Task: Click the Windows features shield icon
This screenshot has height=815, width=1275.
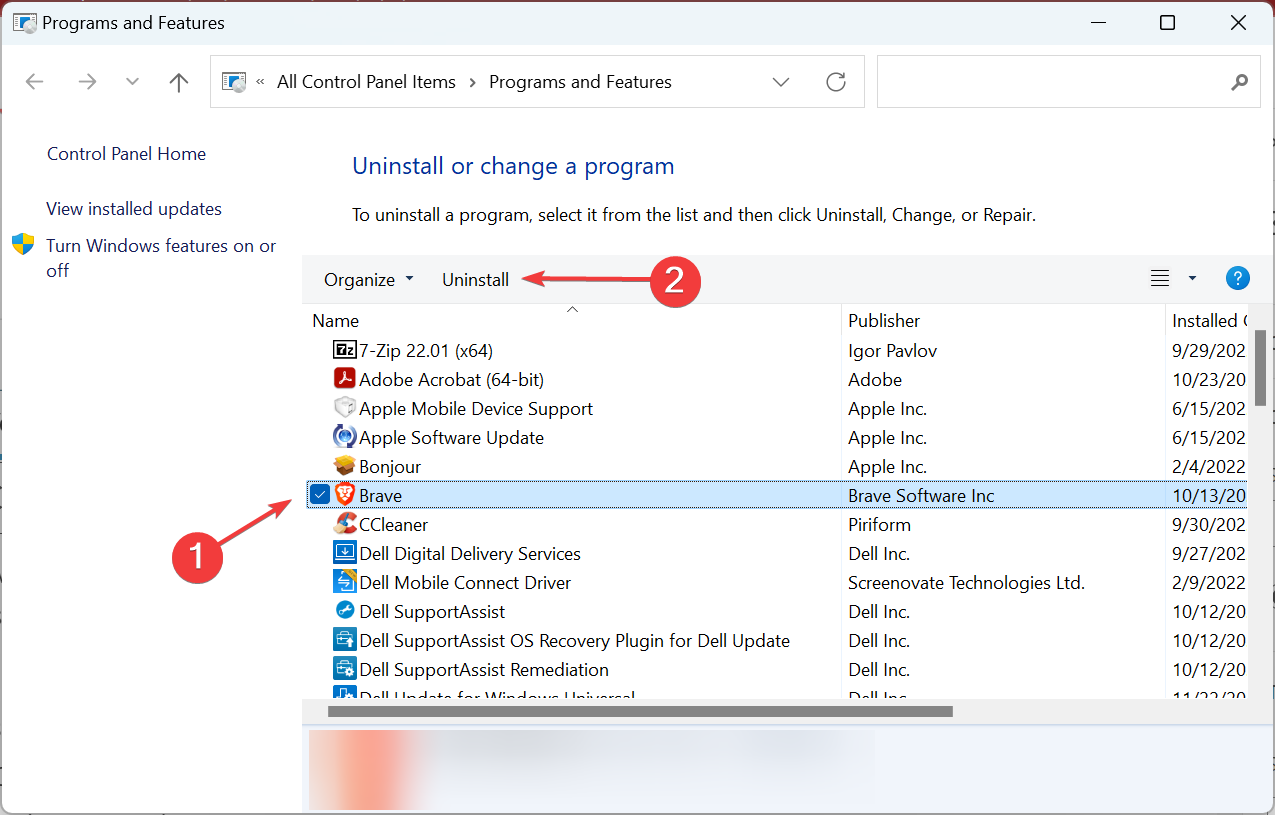Action: (x=23, y=245)
